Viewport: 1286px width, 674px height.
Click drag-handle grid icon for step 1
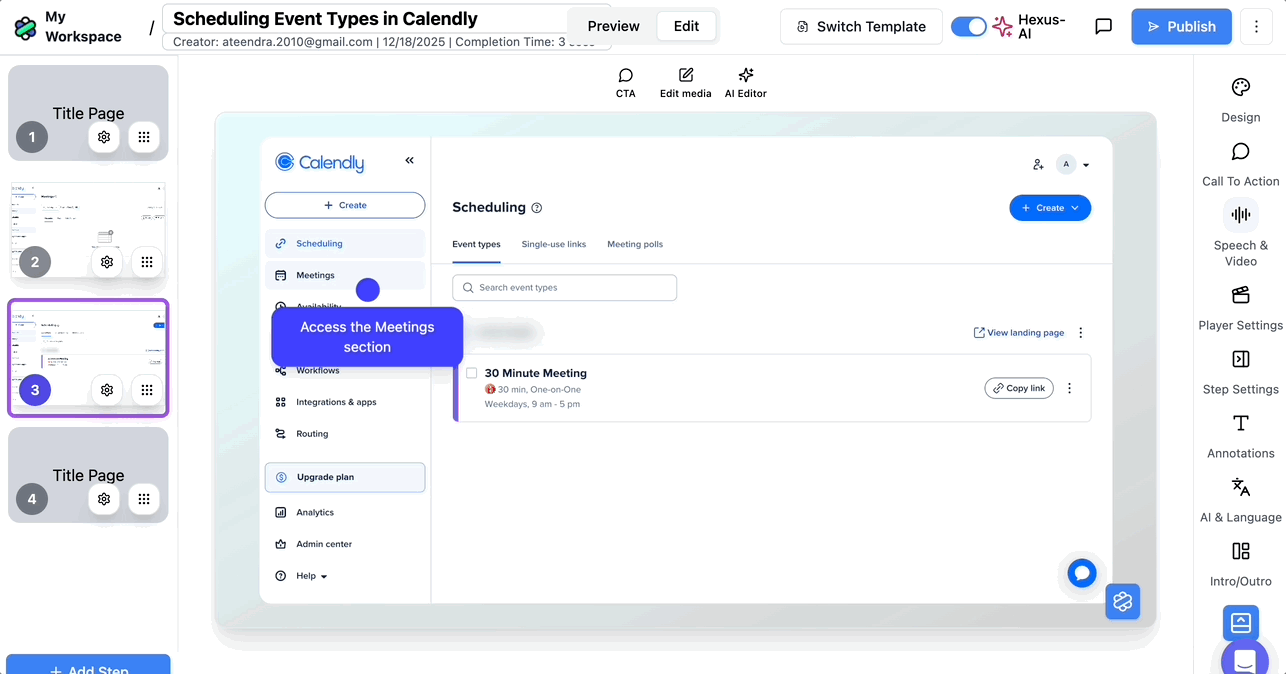[144, 137]
